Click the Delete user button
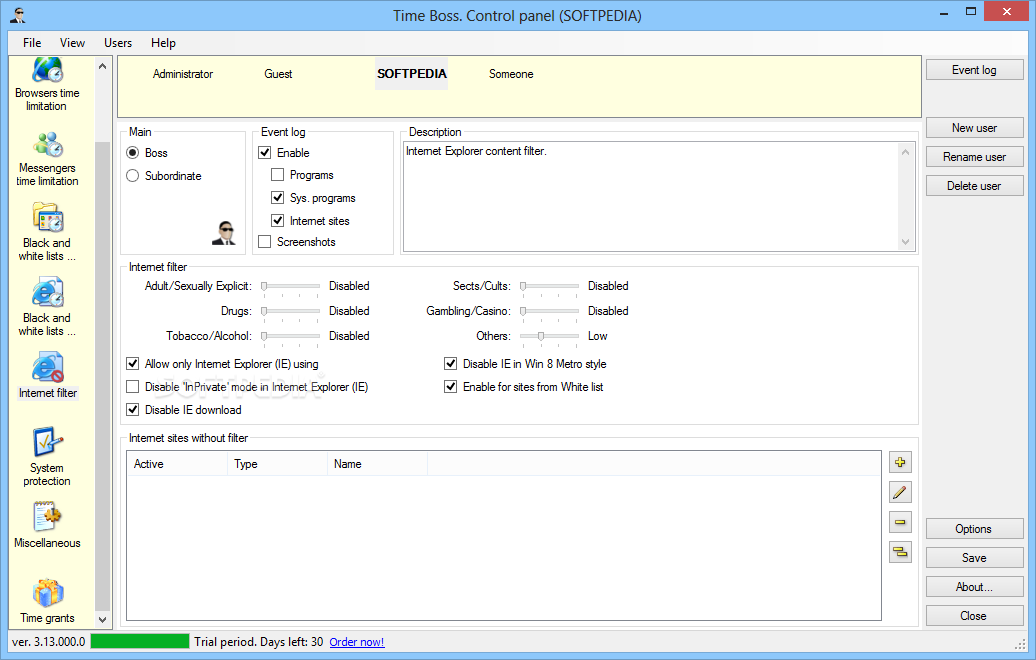Image resolution: width=1036 pixels, height=660 pixels. click(975, 186)
